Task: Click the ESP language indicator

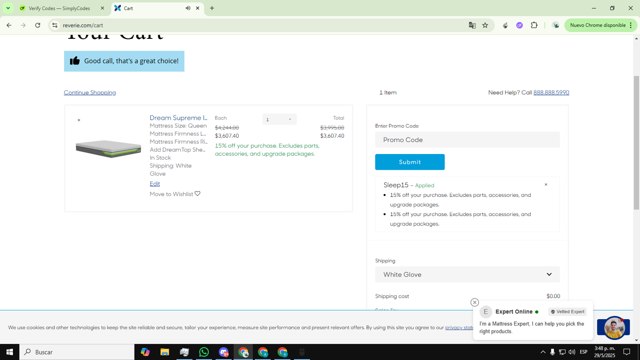Action: click(x=584, y=352)
